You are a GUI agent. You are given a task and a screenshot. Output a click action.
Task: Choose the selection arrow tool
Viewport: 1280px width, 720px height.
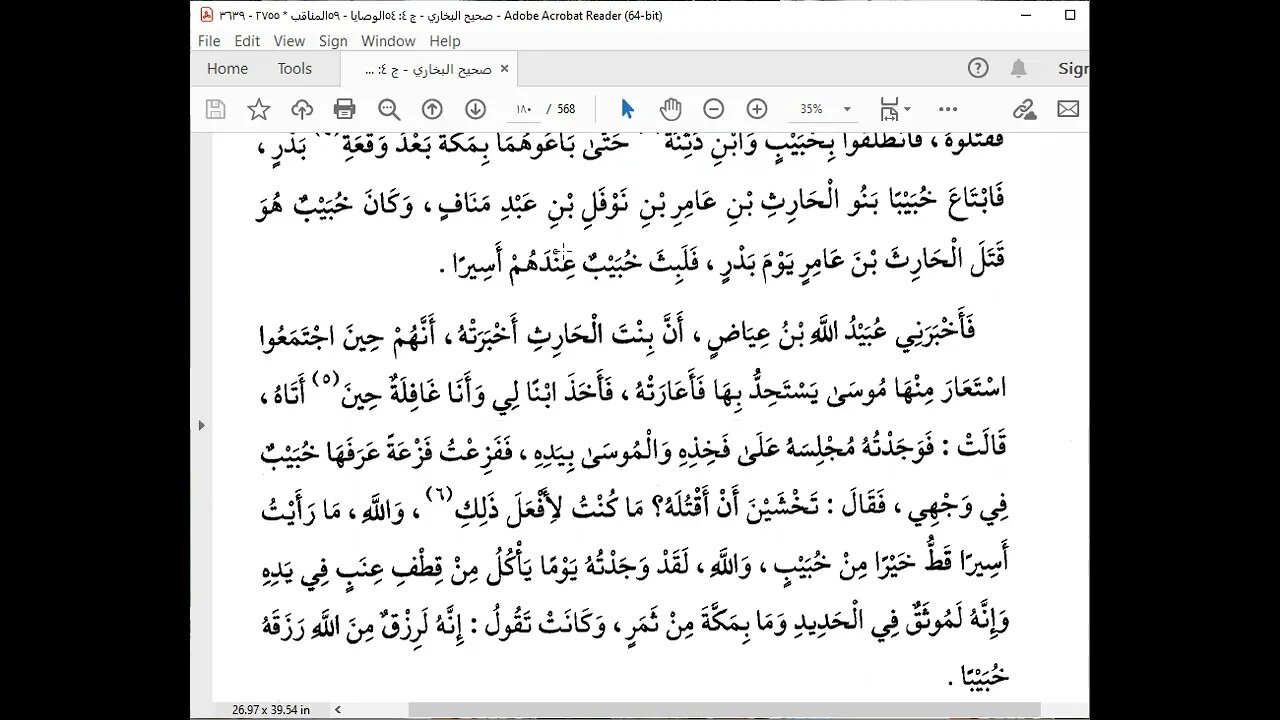627,109
